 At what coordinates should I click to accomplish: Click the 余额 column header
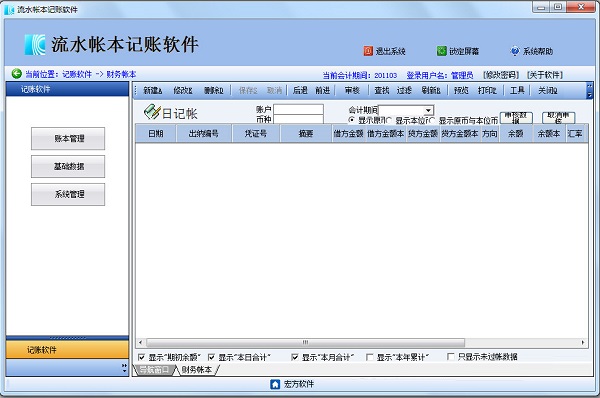pyautogui.click(x=515, y=134)
